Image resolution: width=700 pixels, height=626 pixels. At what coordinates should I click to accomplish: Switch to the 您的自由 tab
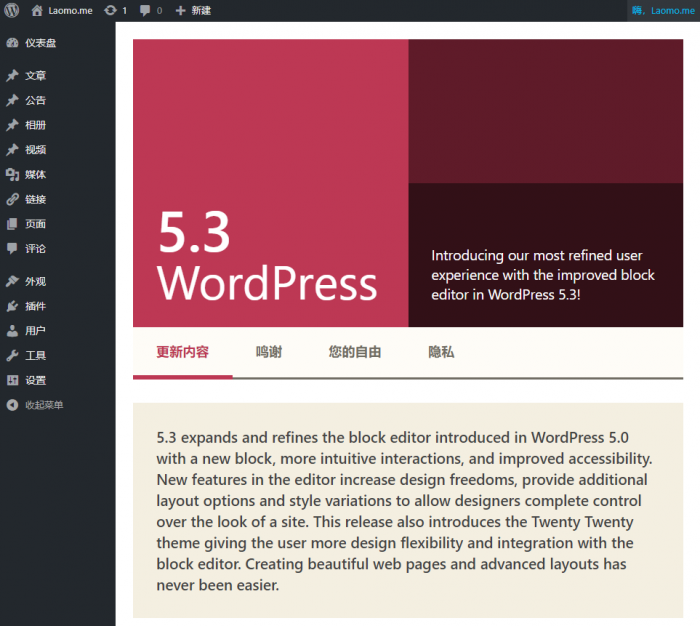(355, 352)
